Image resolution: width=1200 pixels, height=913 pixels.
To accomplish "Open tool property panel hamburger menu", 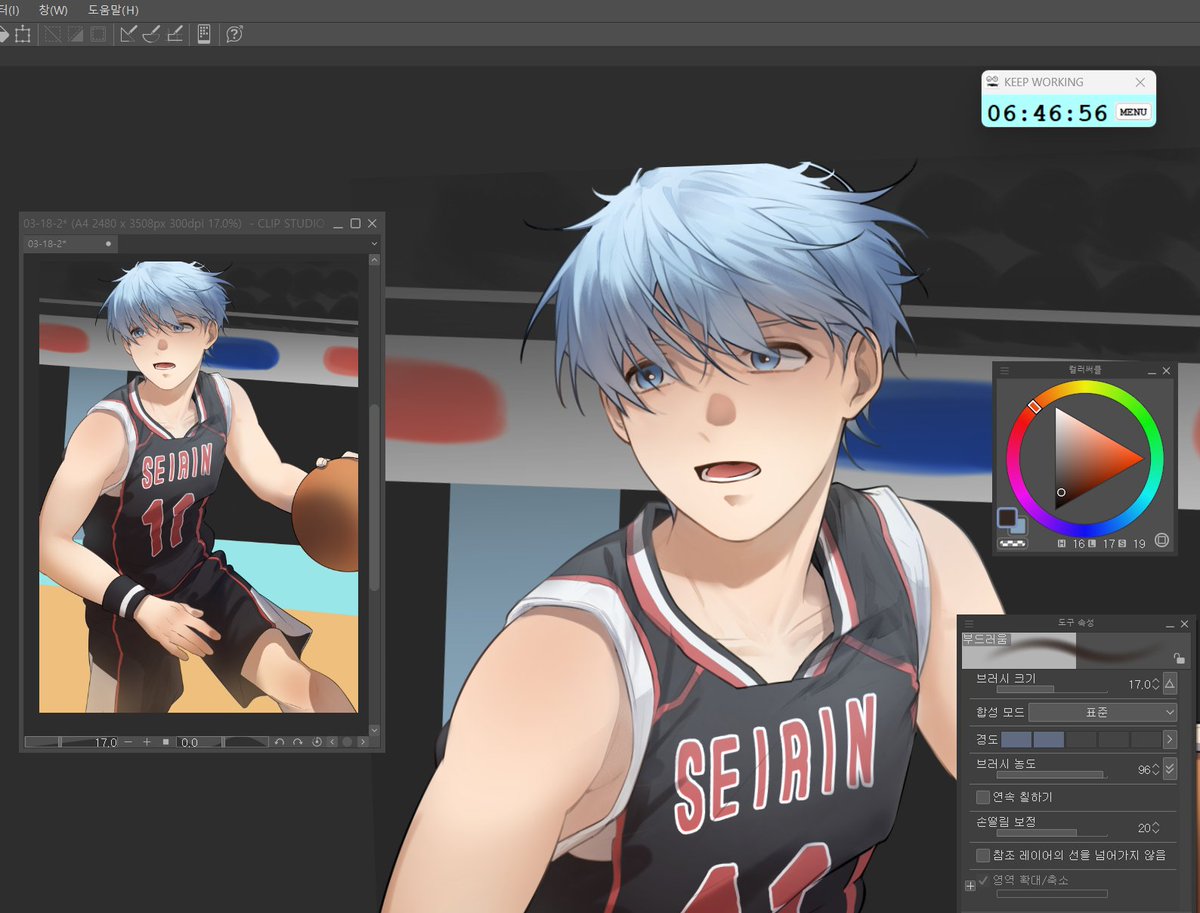I will 969,623.
